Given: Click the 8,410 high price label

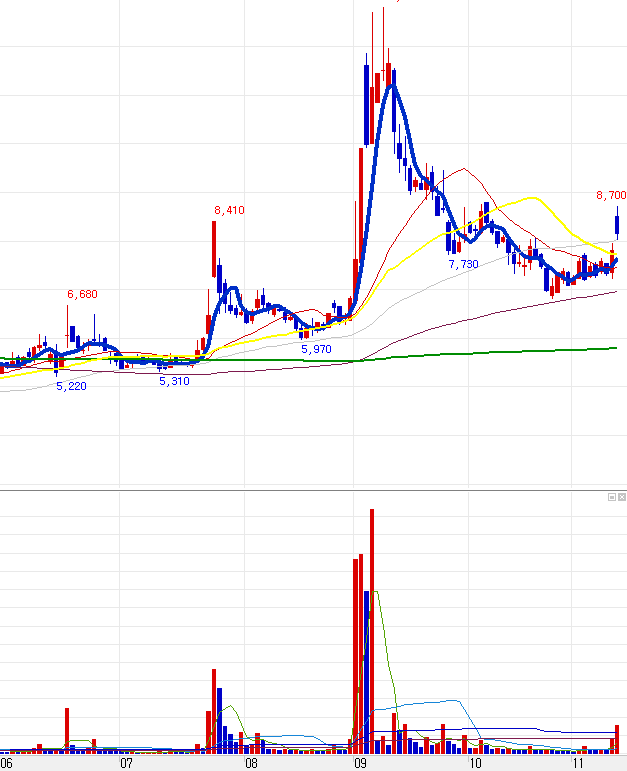Looking at the screenshot, I should [x=229, y=210].
